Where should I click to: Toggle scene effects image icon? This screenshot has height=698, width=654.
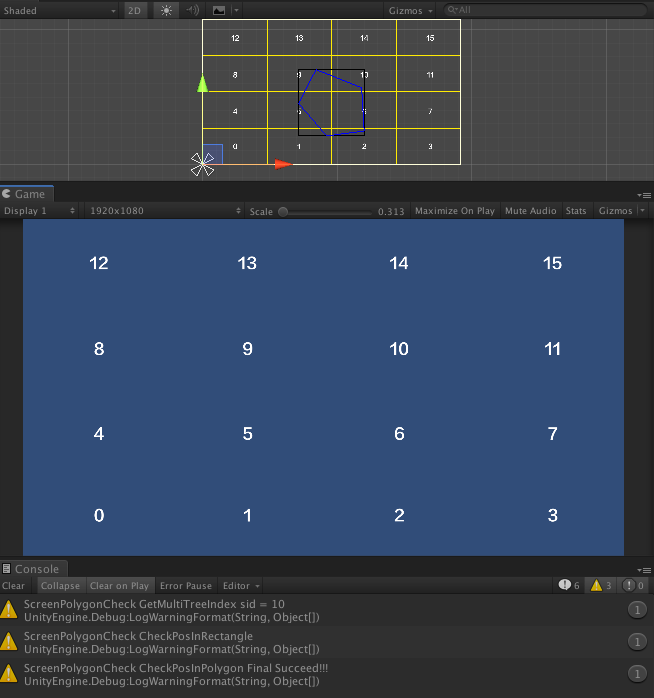click(219, 10)
